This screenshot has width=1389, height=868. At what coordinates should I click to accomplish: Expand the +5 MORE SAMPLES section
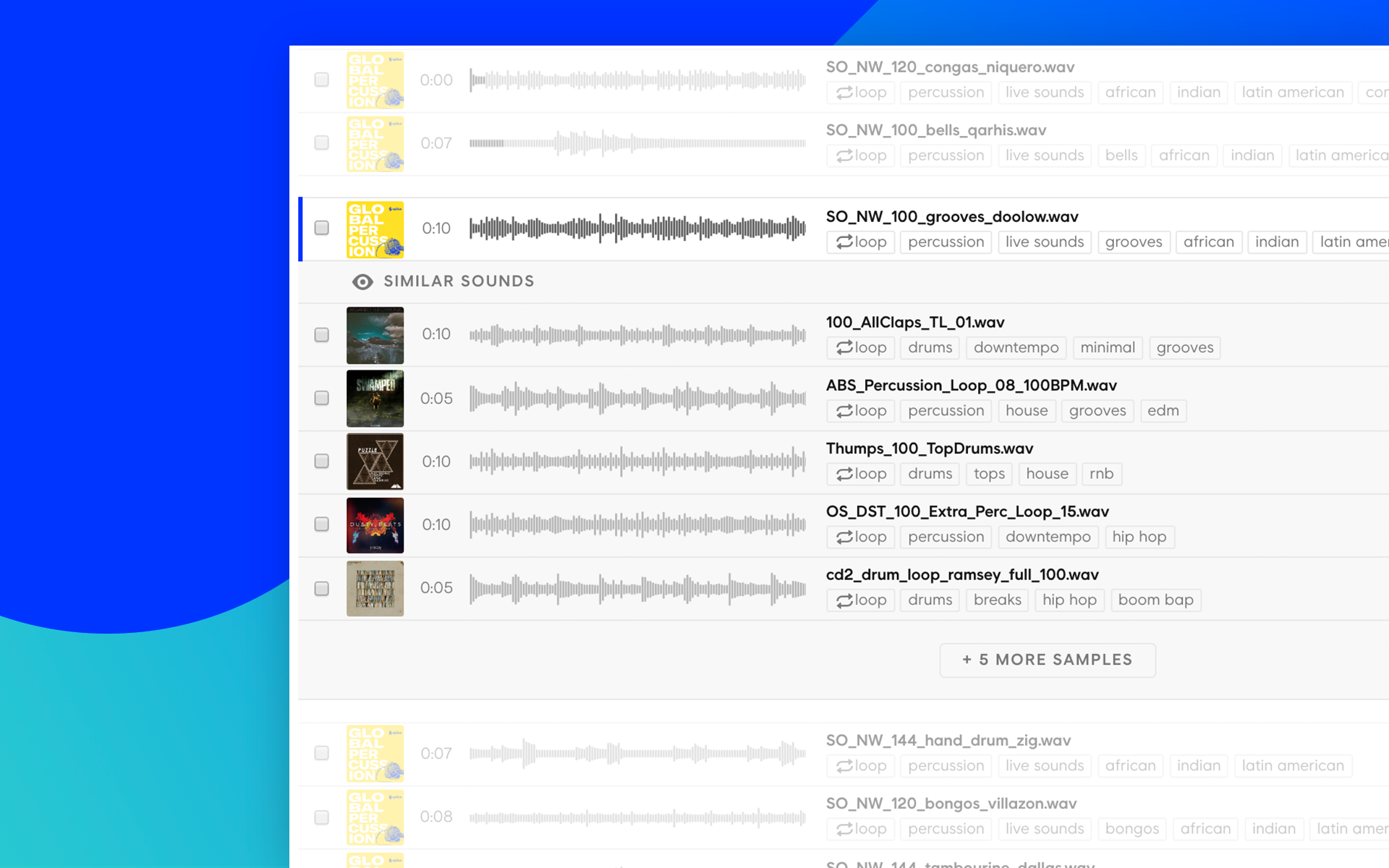(1047, 660)
